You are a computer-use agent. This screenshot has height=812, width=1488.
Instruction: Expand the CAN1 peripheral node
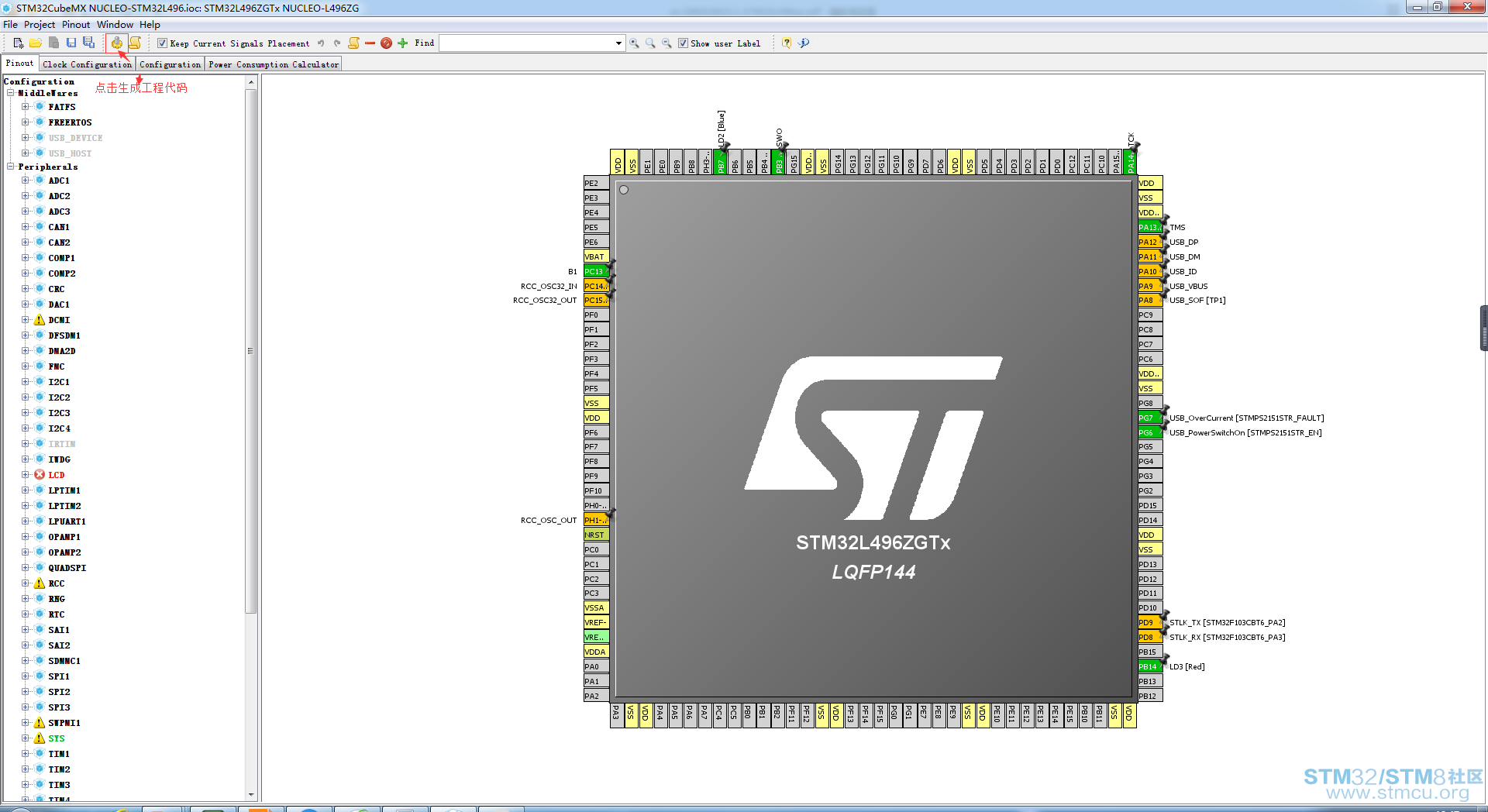[25, 227]
